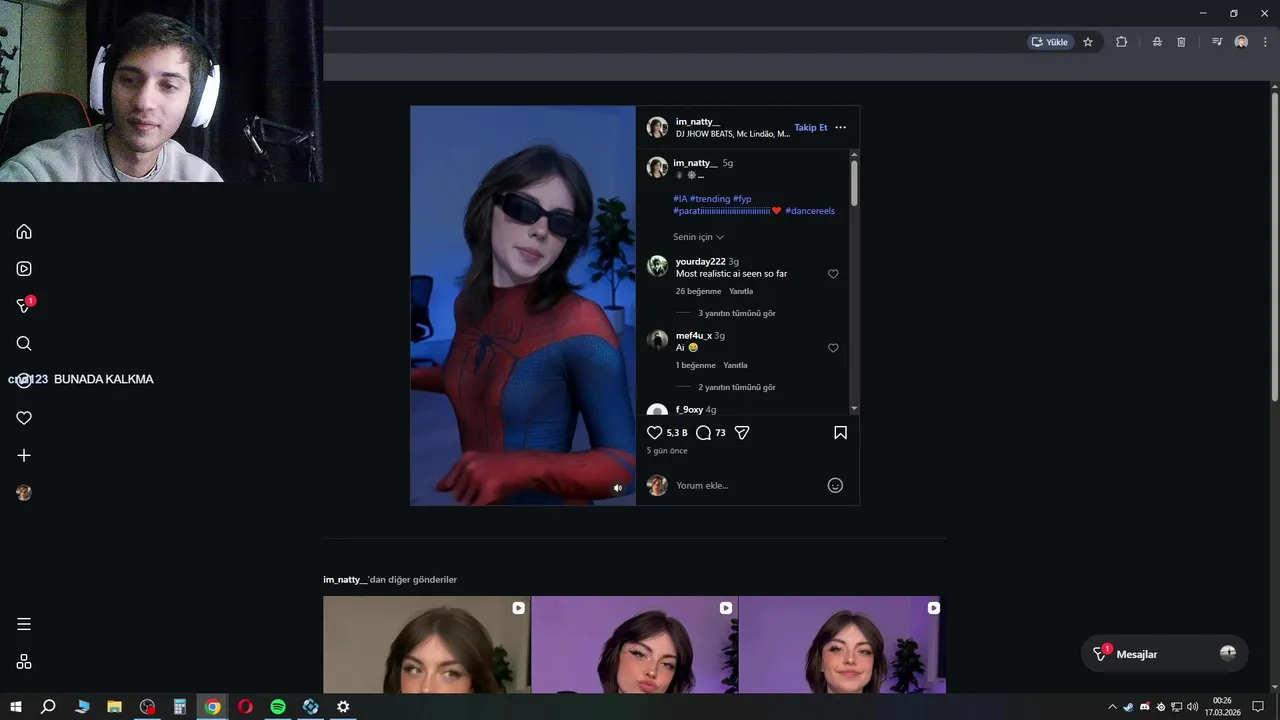Image resolution: width=1280 pixels, height=720 pixels.
Task: Open direct messages icon in the sidebar
Action: coord(24,306)
